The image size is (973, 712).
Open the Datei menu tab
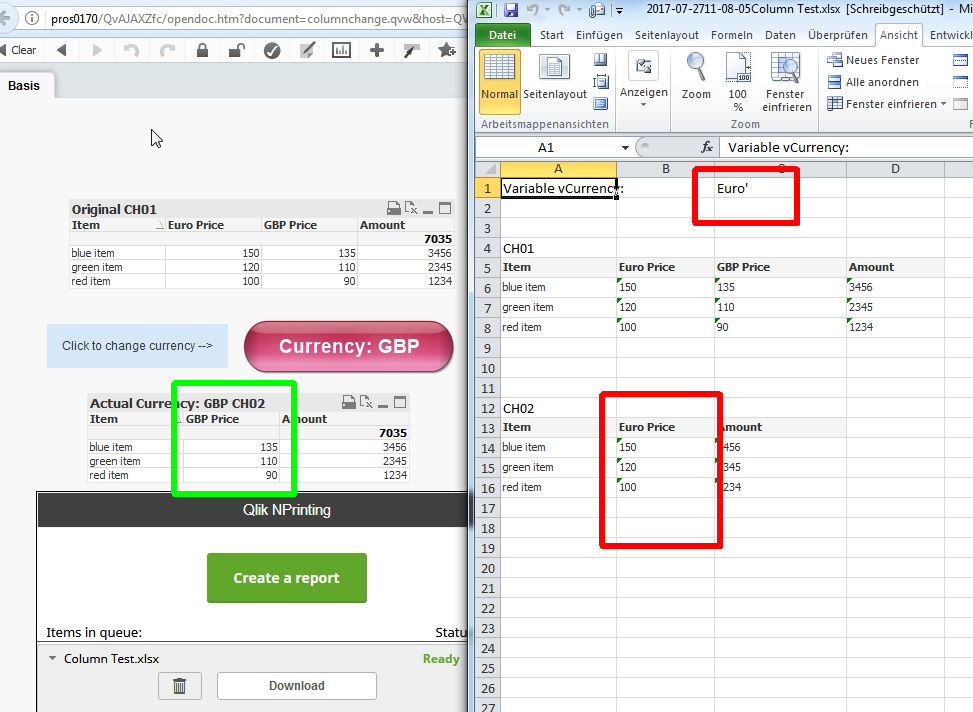tap(503, 35)
